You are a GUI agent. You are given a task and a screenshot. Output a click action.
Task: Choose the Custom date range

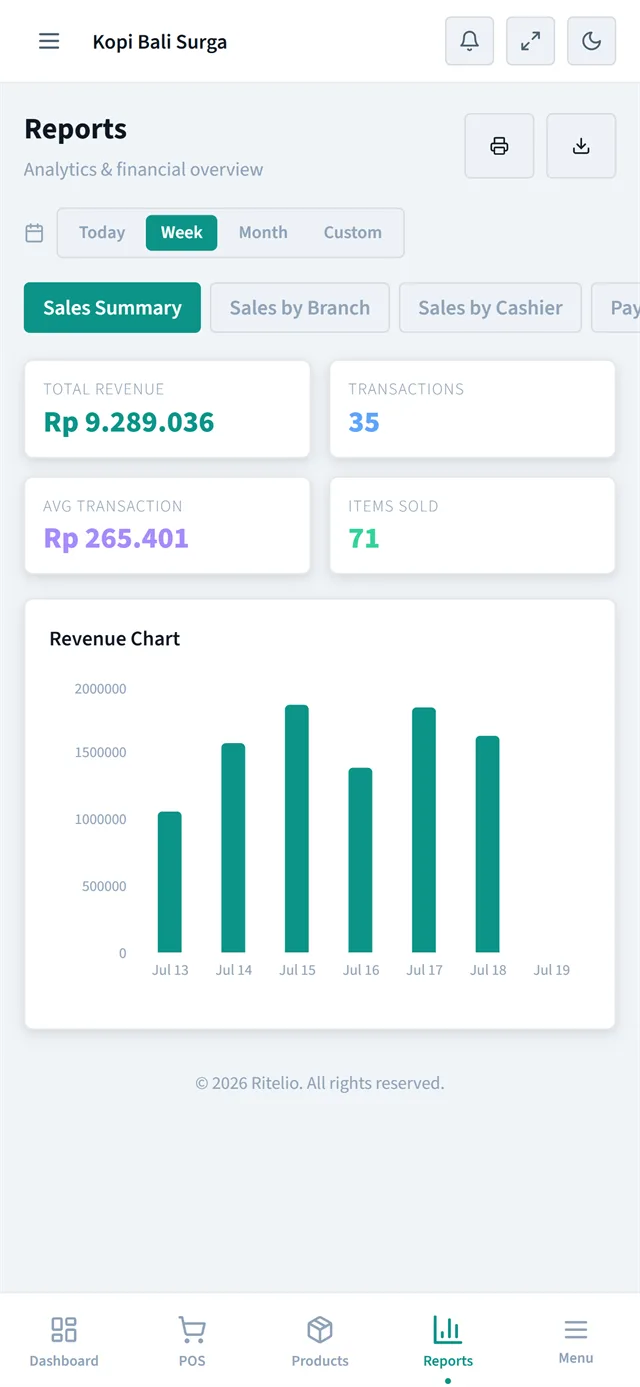tap(352, 232)
